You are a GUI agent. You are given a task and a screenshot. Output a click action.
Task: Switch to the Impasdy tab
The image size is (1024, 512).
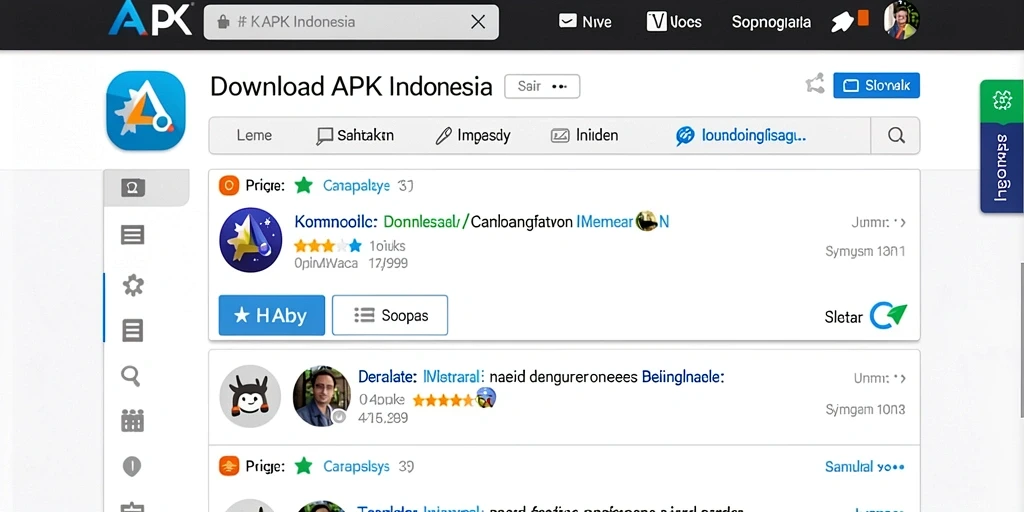point(473,135)
